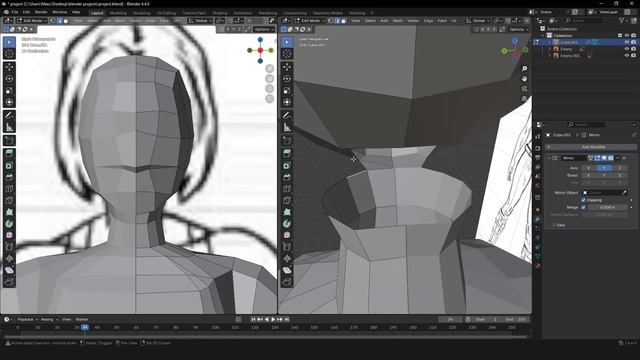
Task: Select the Bevel tool in left viewport
Action: point(9,177)
